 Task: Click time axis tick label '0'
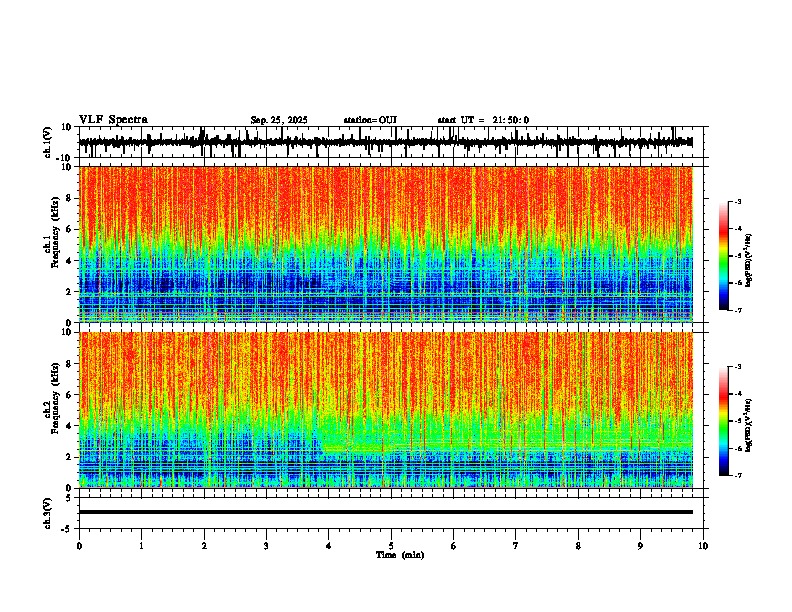[x=79, y=546]
